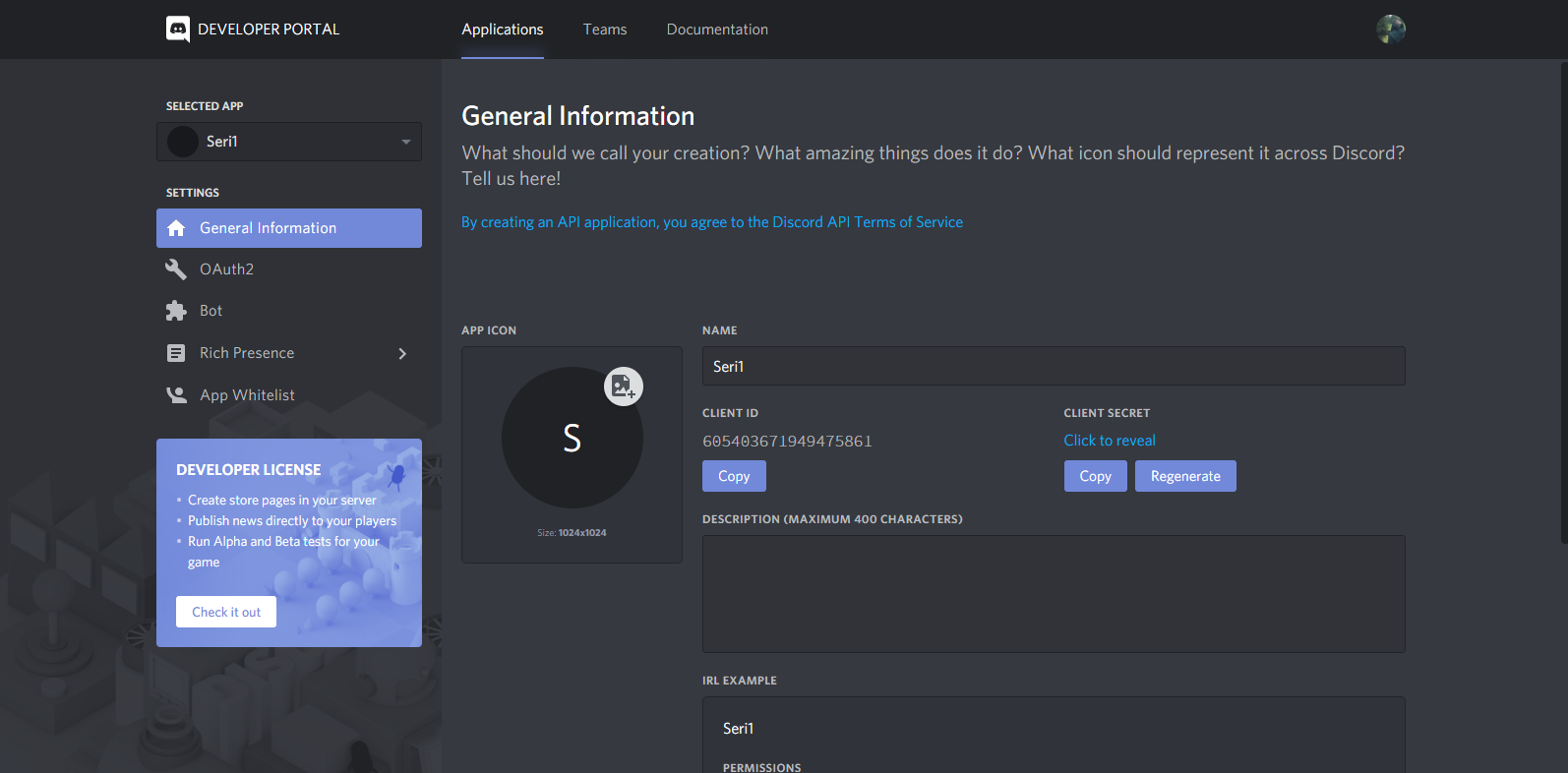
Task: Open the user avatar menu
Action: [x=1390, y=30]
